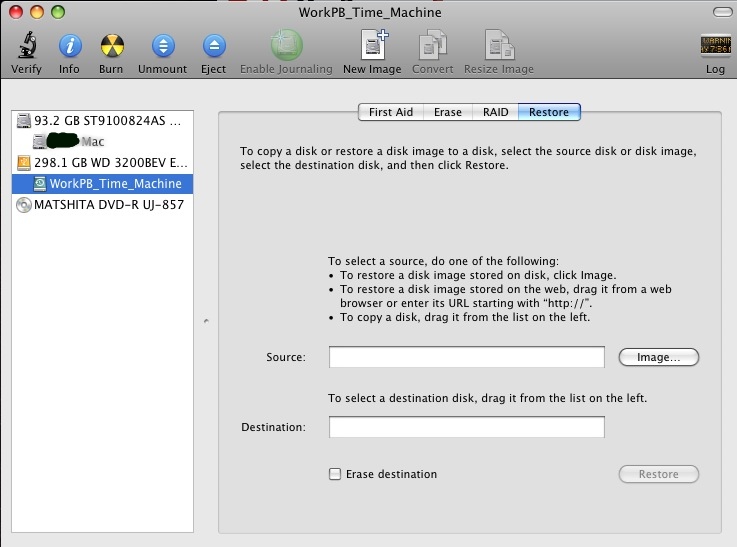Open the Log viewer icon
The height and width of the screenshot is (547, 737).
tap(715, 46)
